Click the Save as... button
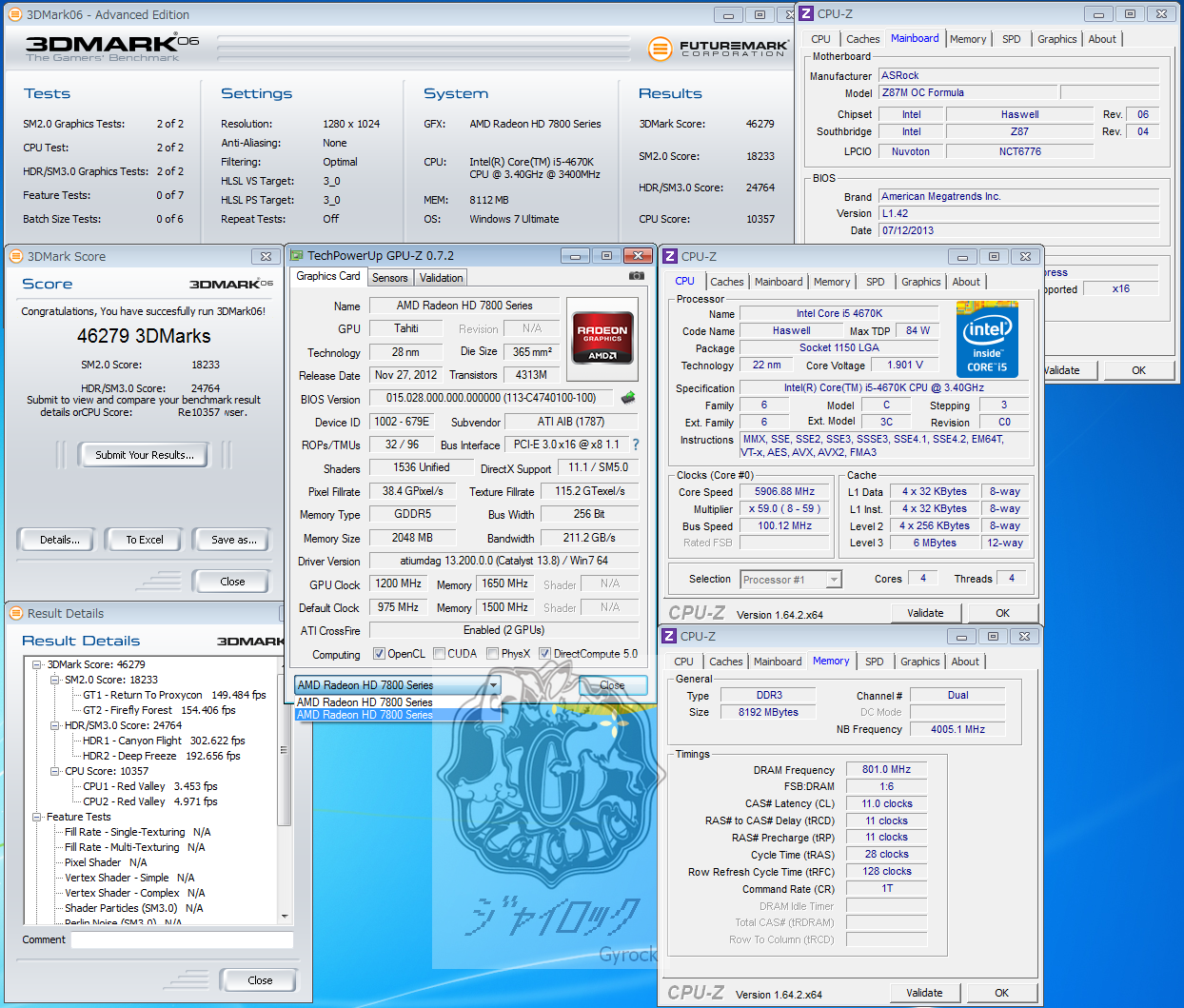The image size is (1184, 1008). point(233,540)
